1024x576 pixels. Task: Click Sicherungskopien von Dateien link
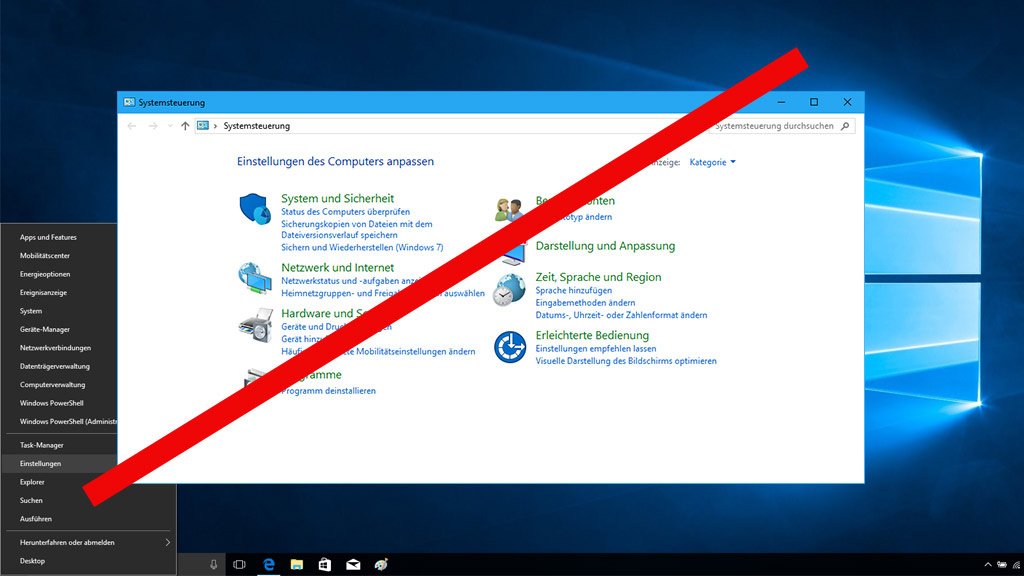point(357,230)
